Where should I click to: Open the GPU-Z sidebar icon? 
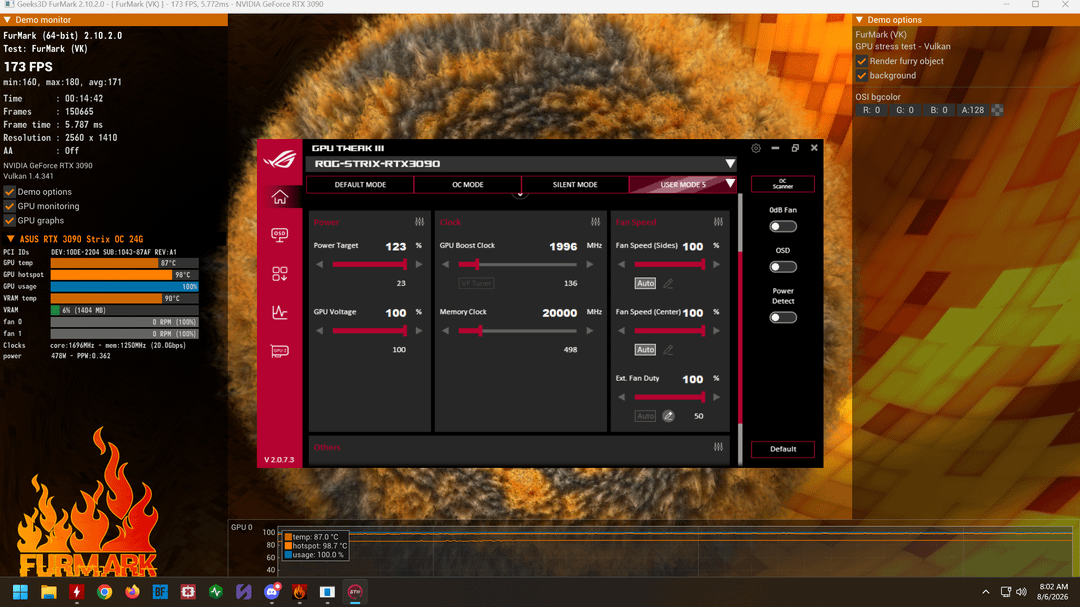(x=280, y=351)
